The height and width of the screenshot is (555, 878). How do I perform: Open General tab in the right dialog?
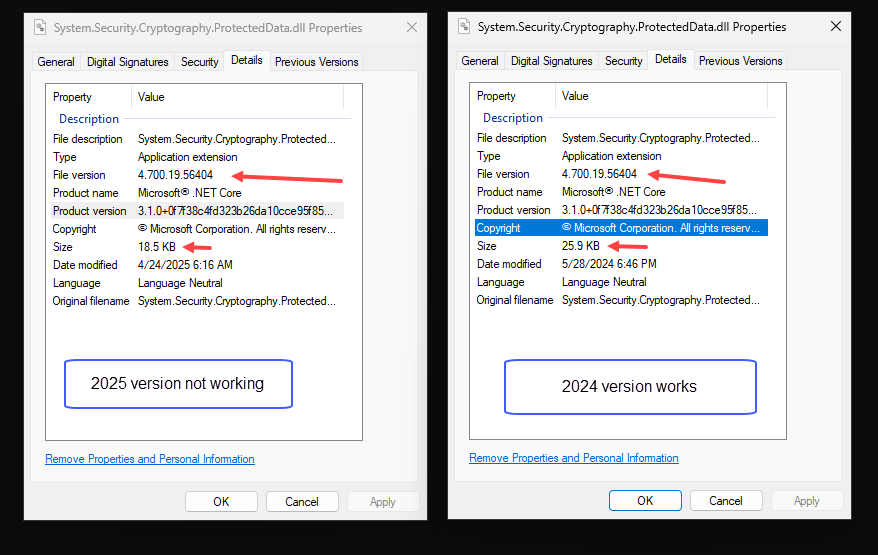tap(480, 61)
